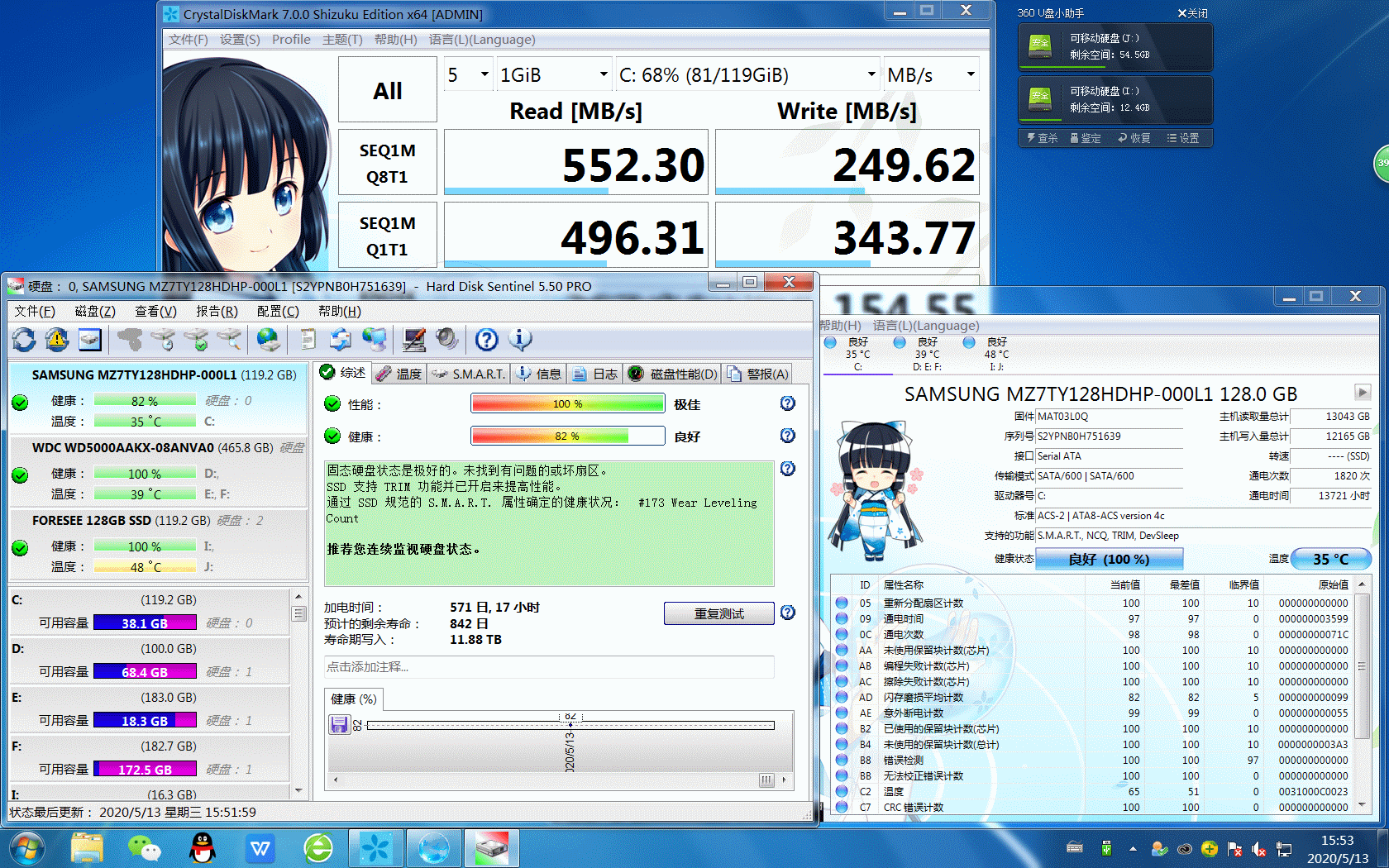Open Profile menu in CrystalDiskMark
The image size is (1389, 868).
click(291, 40)
